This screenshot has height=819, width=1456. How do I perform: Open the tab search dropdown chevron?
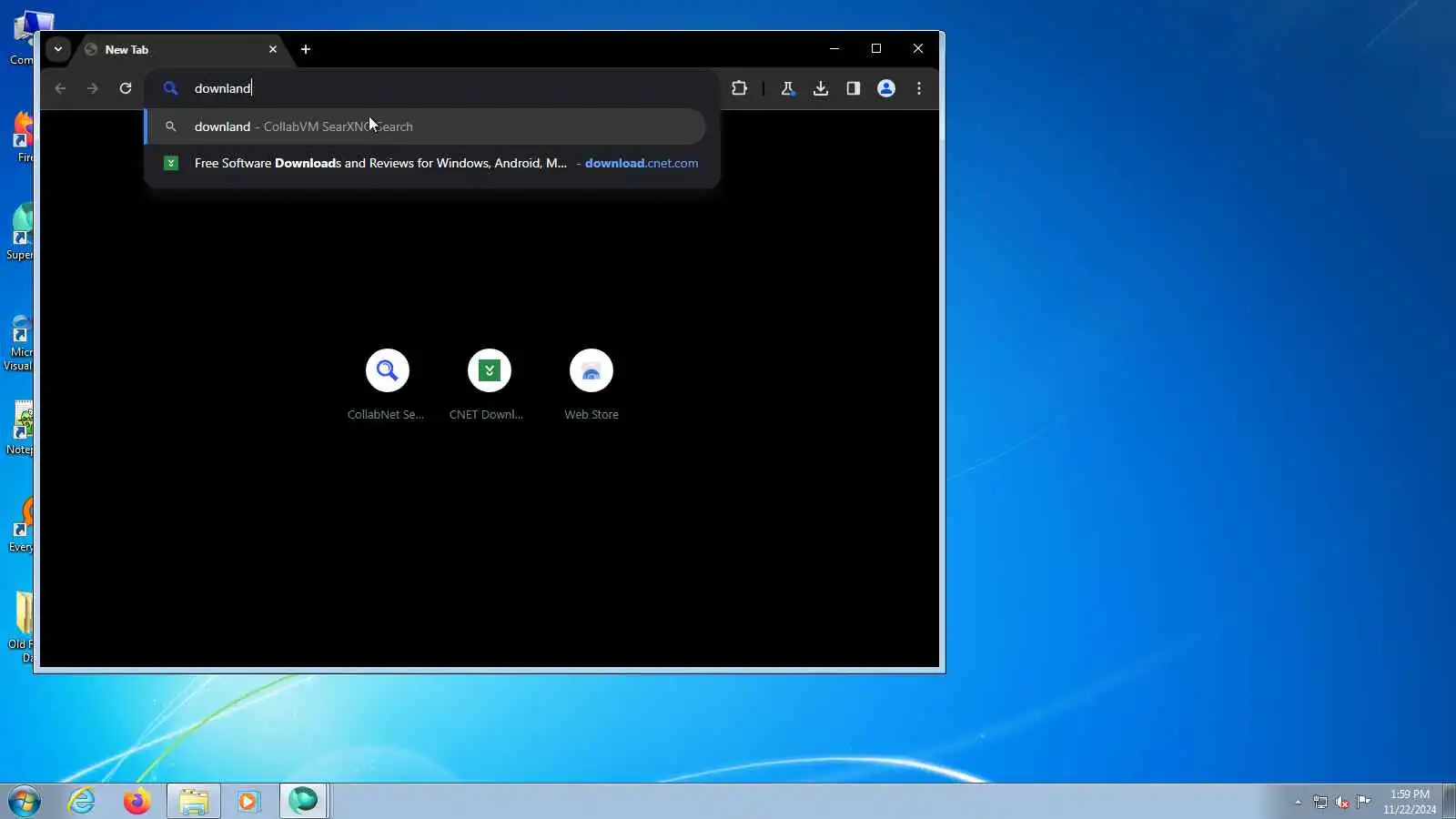pos(57,49)
